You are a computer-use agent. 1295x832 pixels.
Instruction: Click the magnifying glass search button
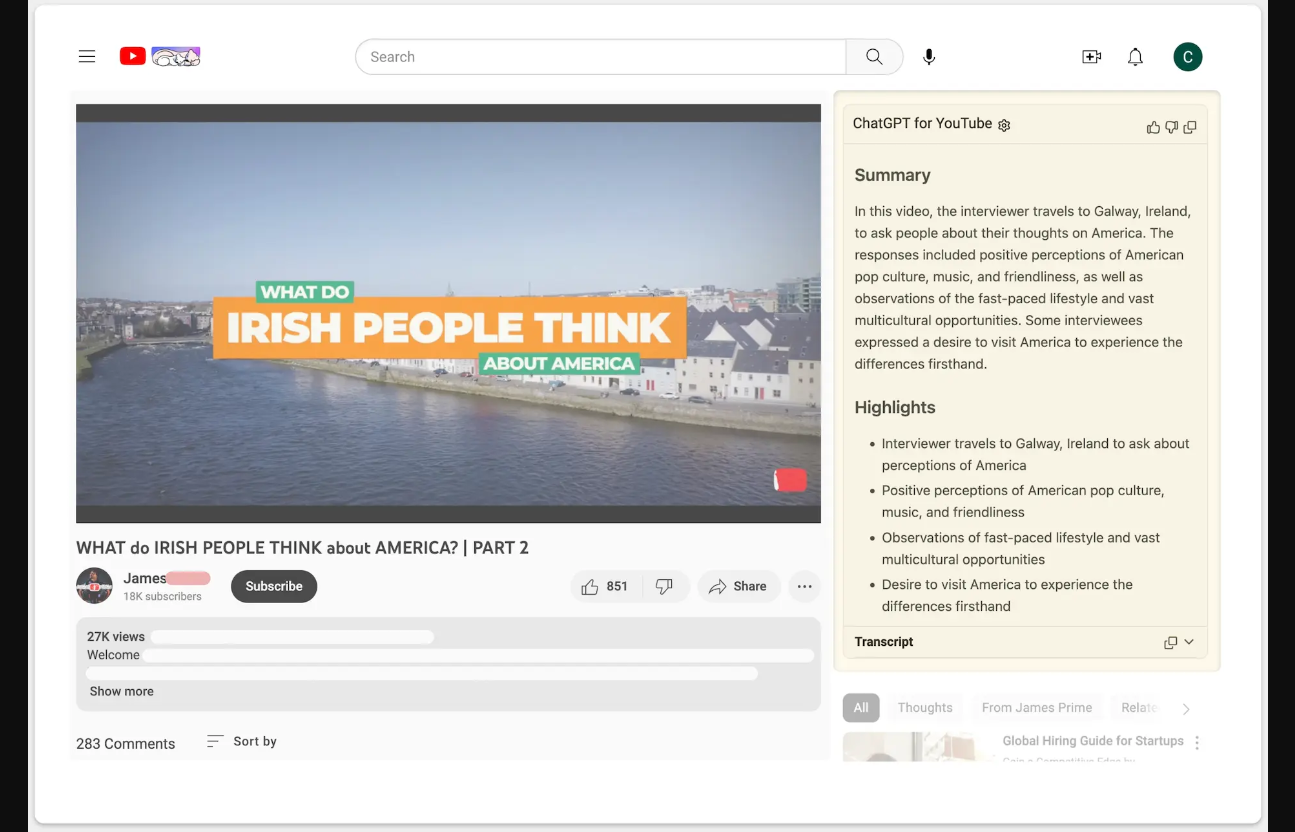coord(874,57)
